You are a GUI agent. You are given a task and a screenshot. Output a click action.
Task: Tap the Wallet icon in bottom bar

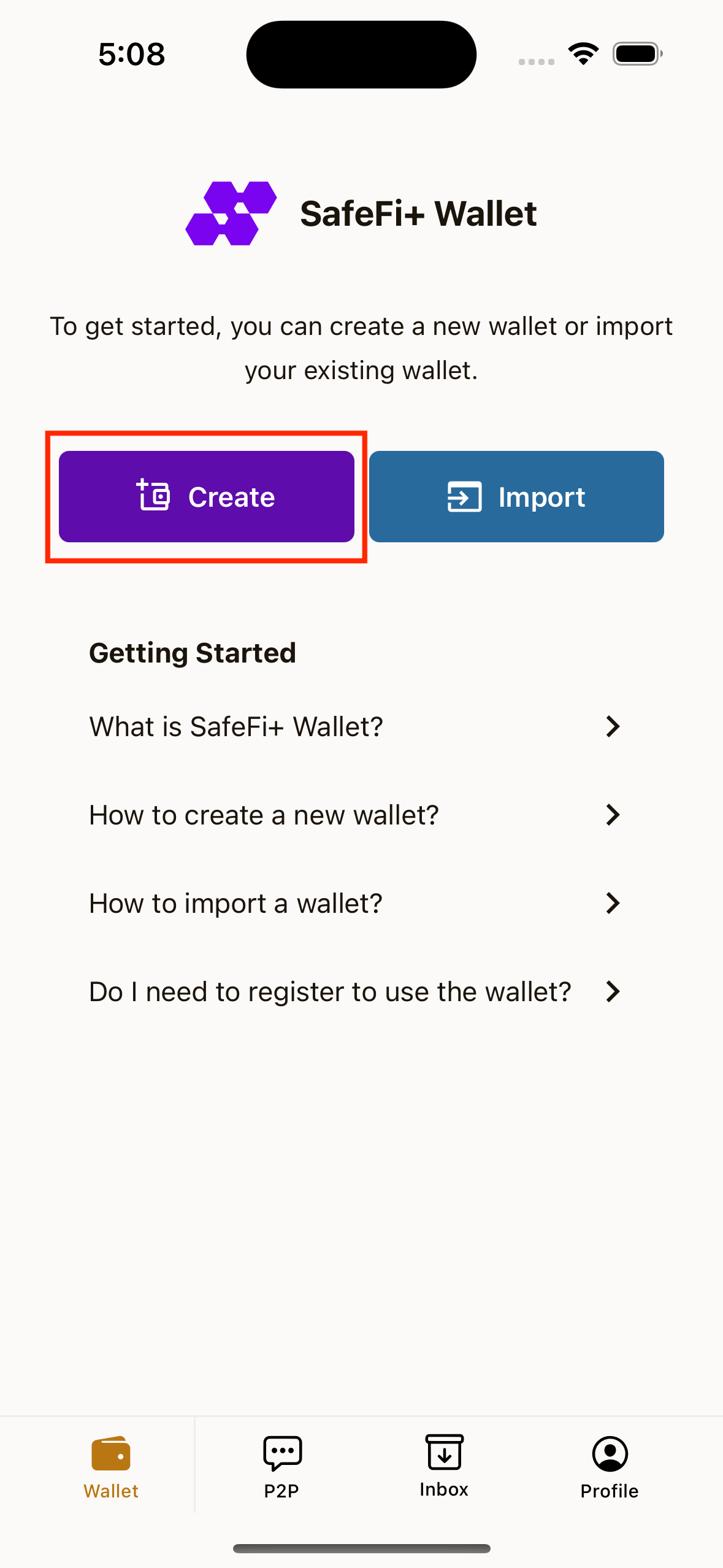click(x=111, y=1454)
